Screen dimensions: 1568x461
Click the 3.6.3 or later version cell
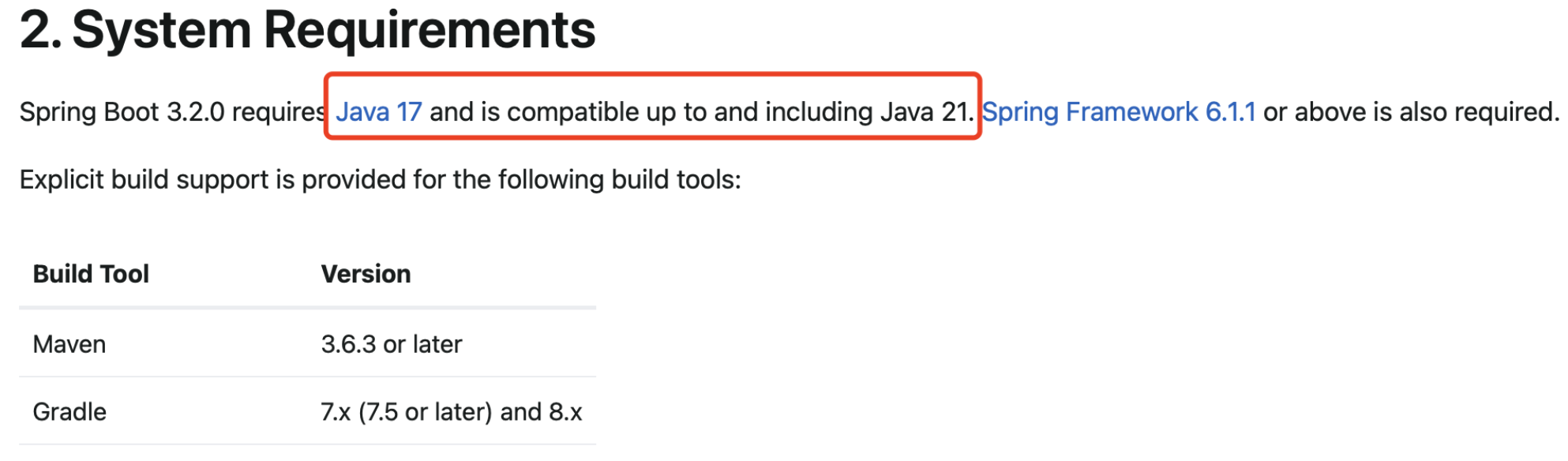pyautogui.click(x=392, y=344)
